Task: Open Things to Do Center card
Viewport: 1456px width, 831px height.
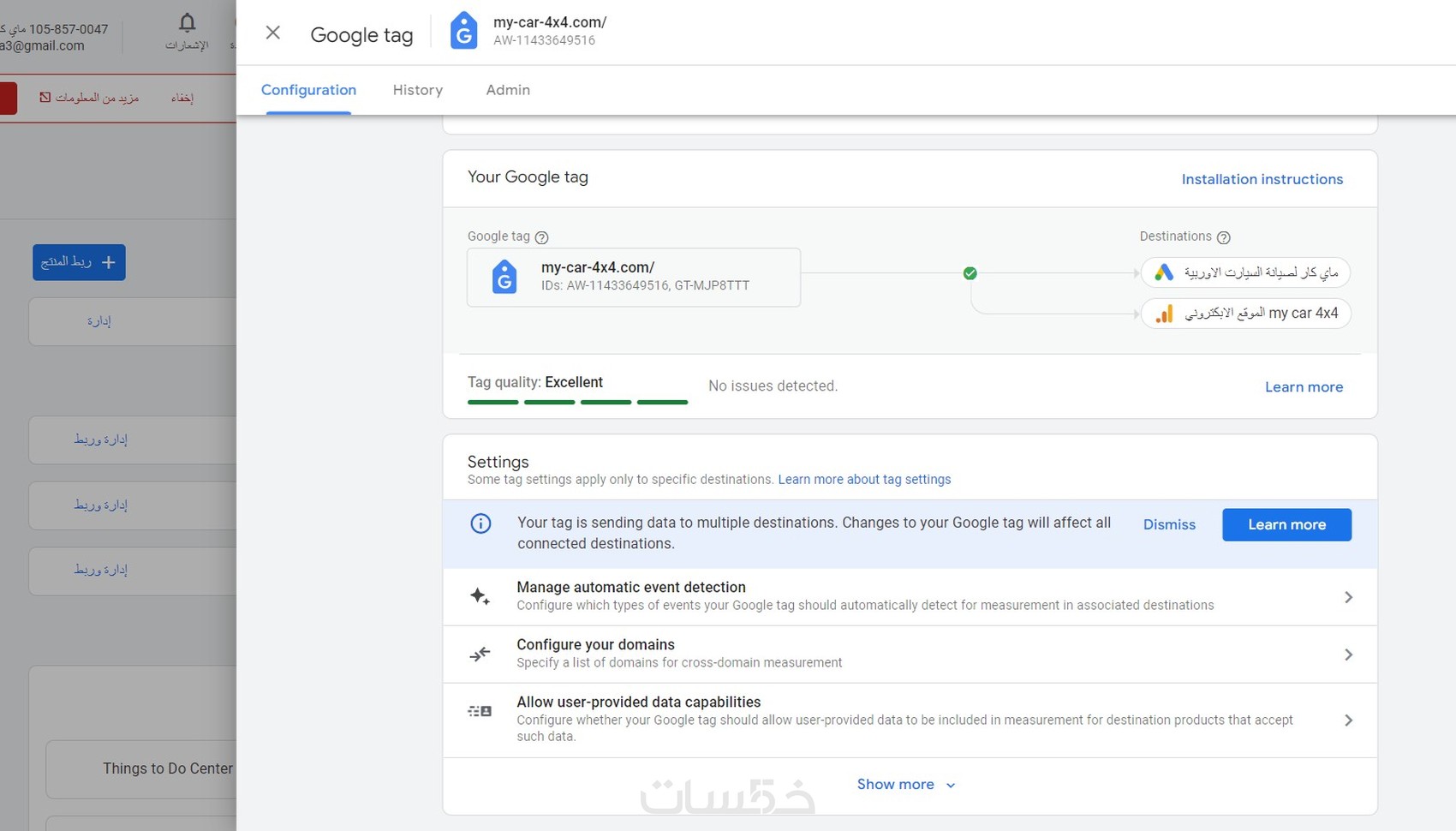Action: (x=141, y=769)
